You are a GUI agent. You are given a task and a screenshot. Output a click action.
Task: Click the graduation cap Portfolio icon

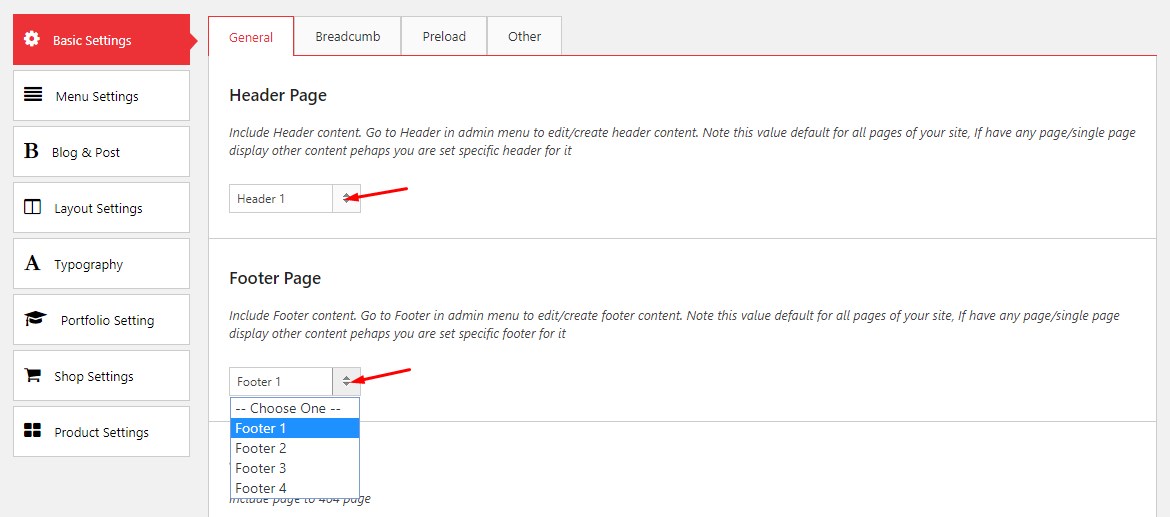pyautogui.click(x=36, y=320)
